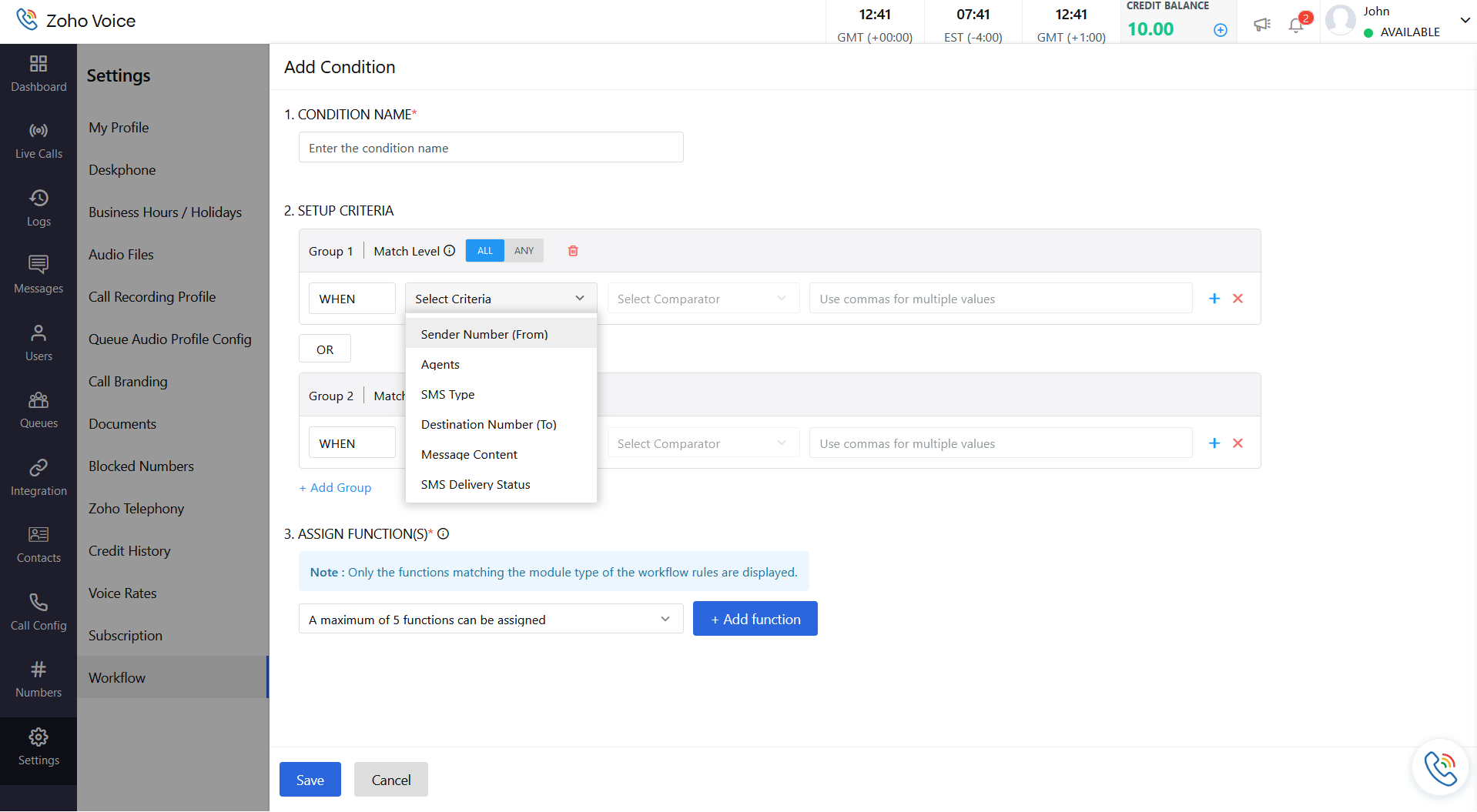
Task: Add credit with the plus circle icon
Action: tap(1221, 30)
